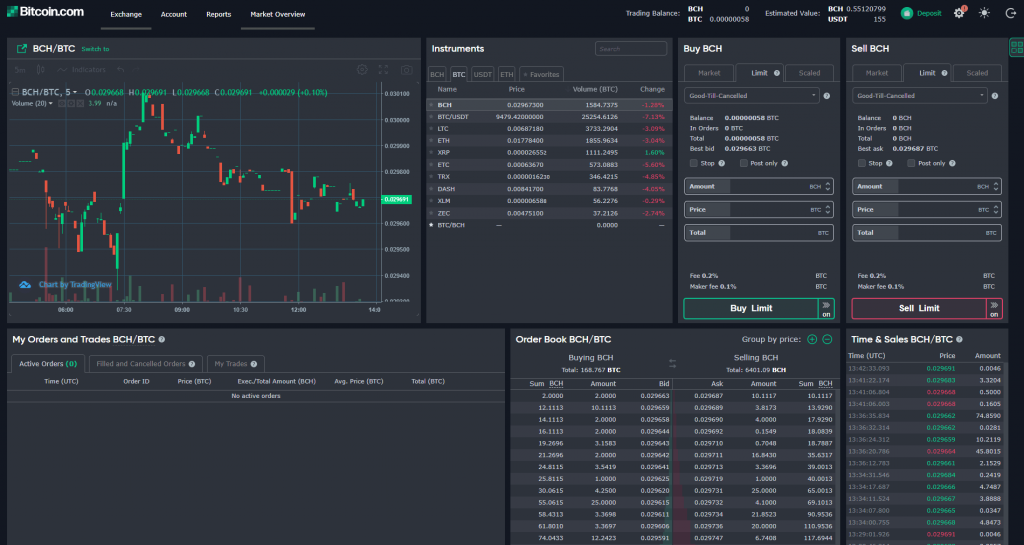Expand Volume (20) indicator dropdown
1024x545 pixels.
(51, 104)
